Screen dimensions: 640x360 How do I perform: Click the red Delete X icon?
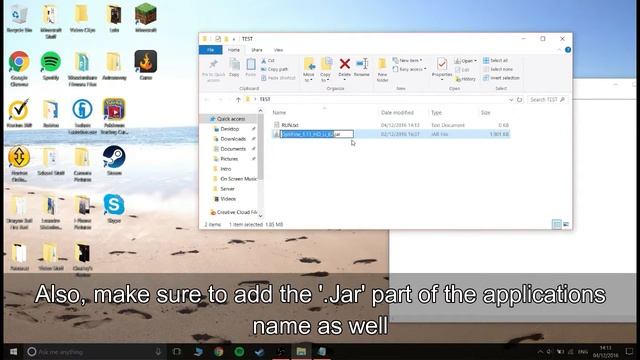tap(344, 64)
